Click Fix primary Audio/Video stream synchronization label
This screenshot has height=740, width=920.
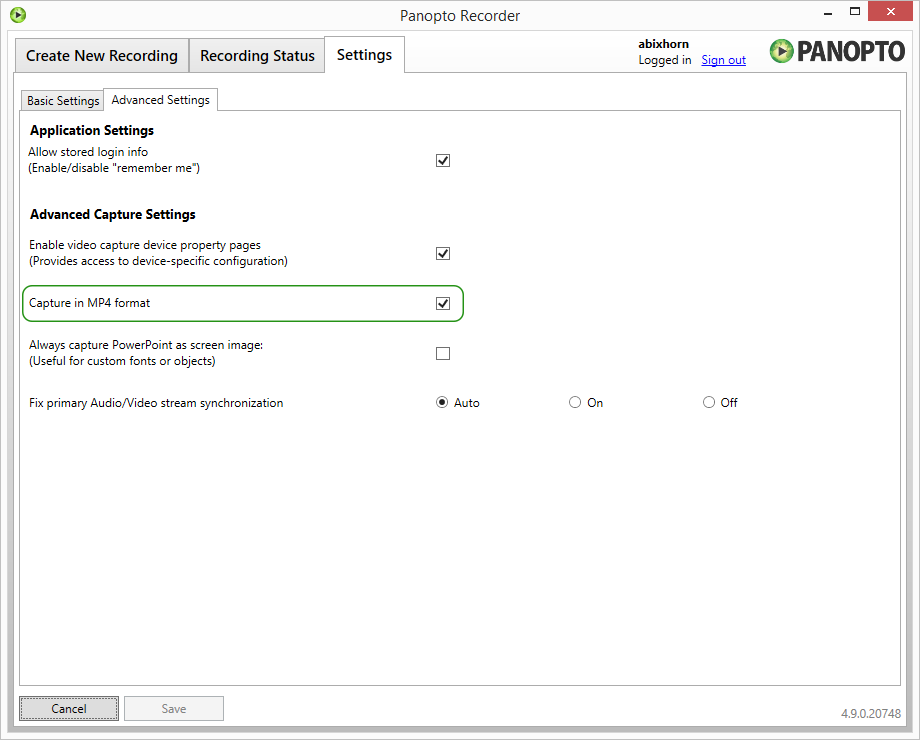pyautogui.click(x=156, y=403)
